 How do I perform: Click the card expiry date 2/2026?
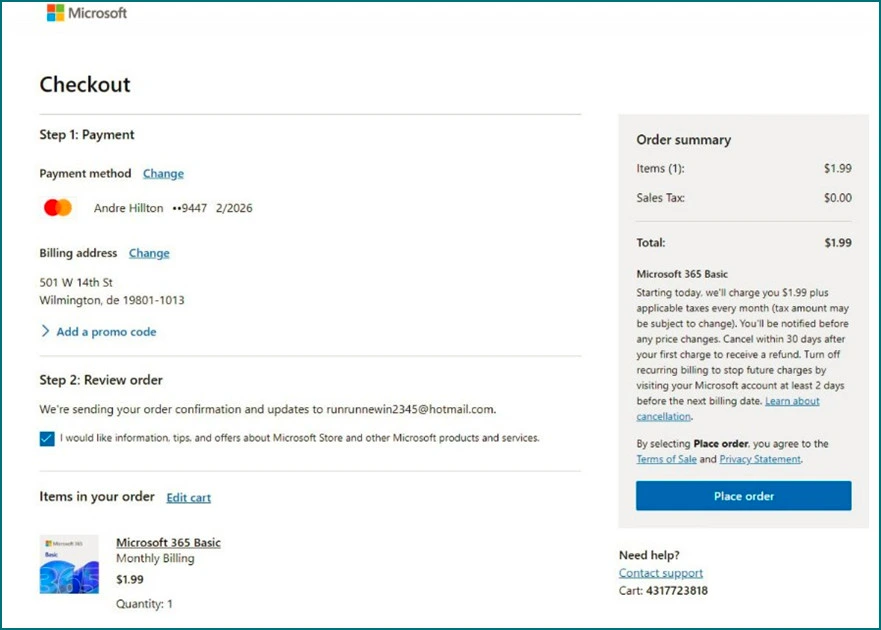[x=234, y=208]
